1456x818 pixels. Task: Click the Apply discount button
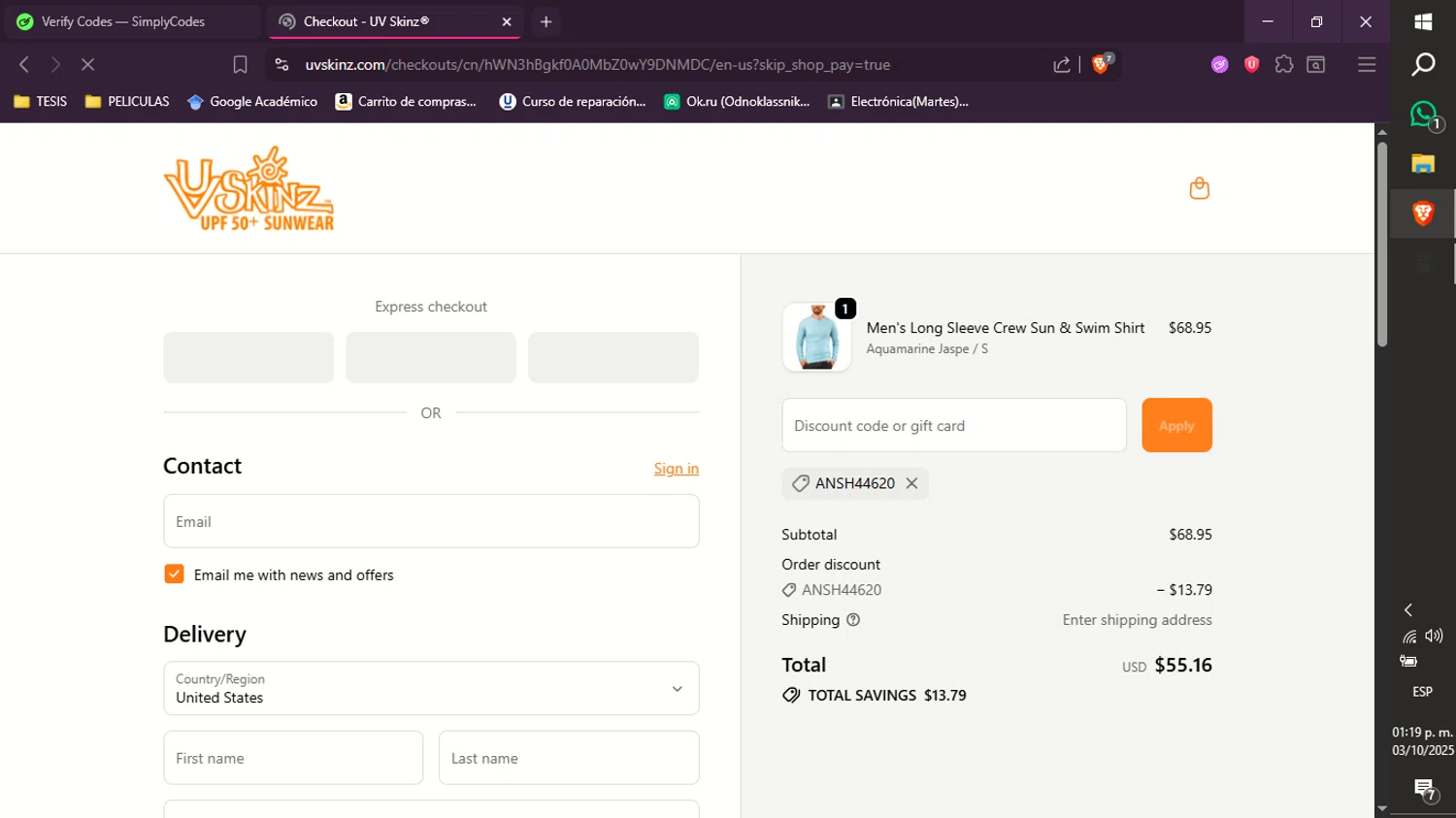point(1176,425)
